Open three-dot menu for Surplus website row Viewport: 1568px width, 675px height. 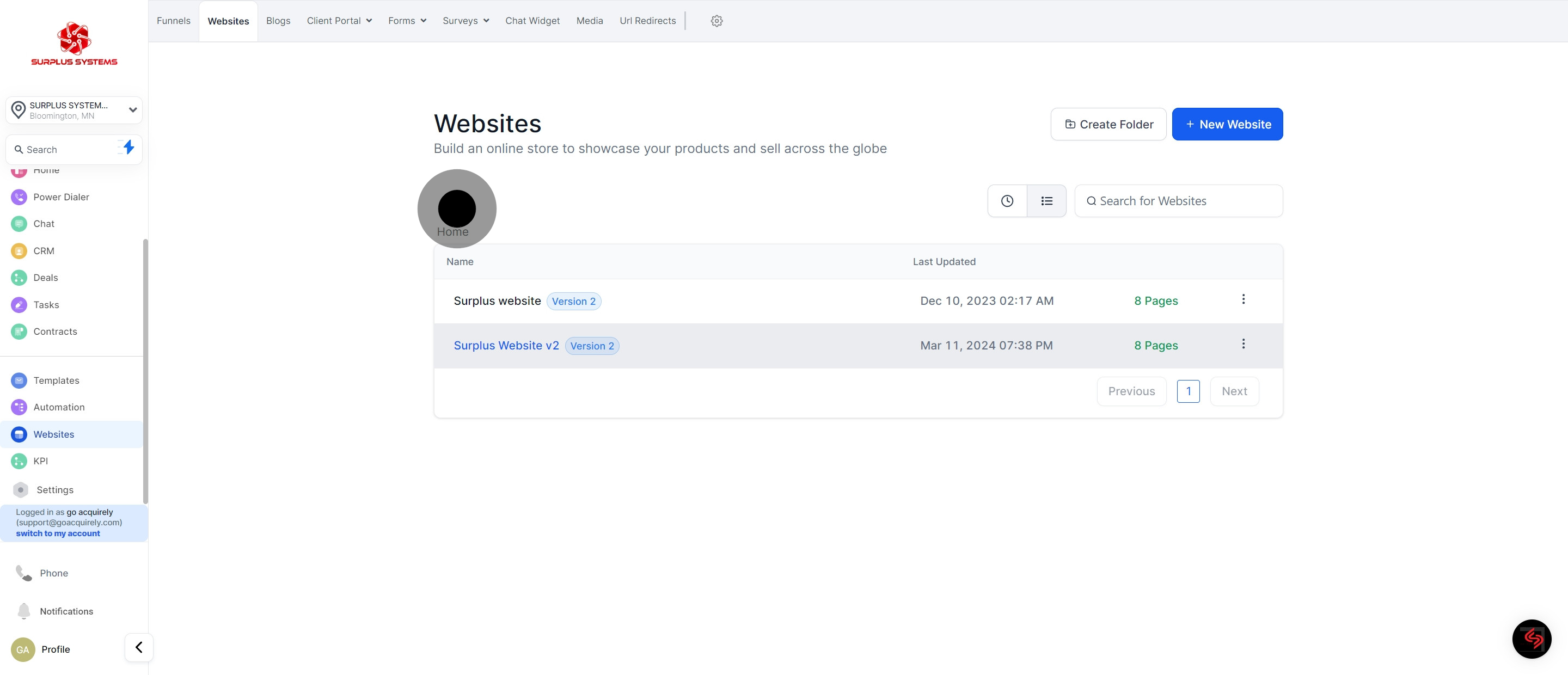pos(1244,299)
